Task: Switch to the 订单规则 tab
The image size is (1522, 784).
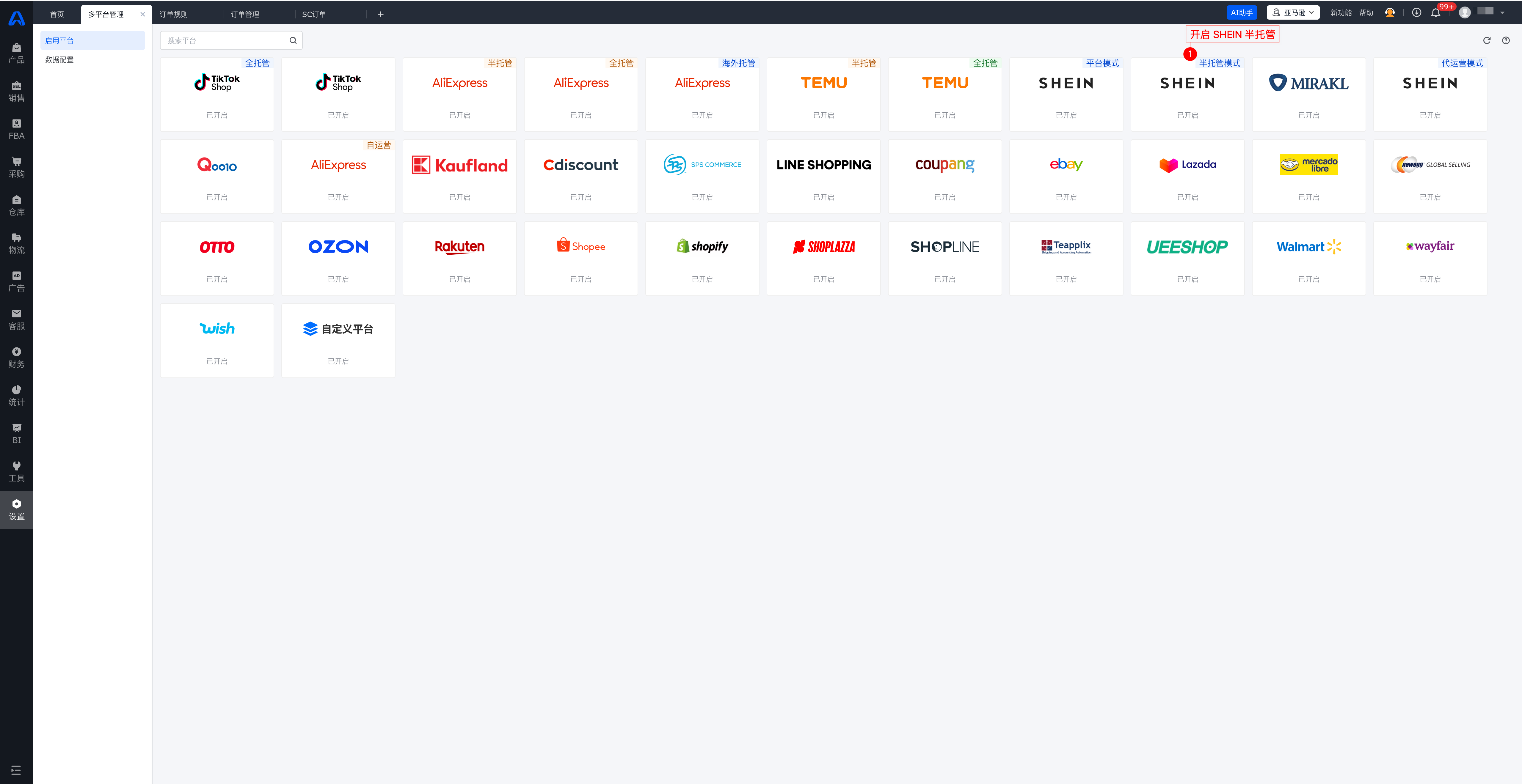Action: (x=174, y=14)
